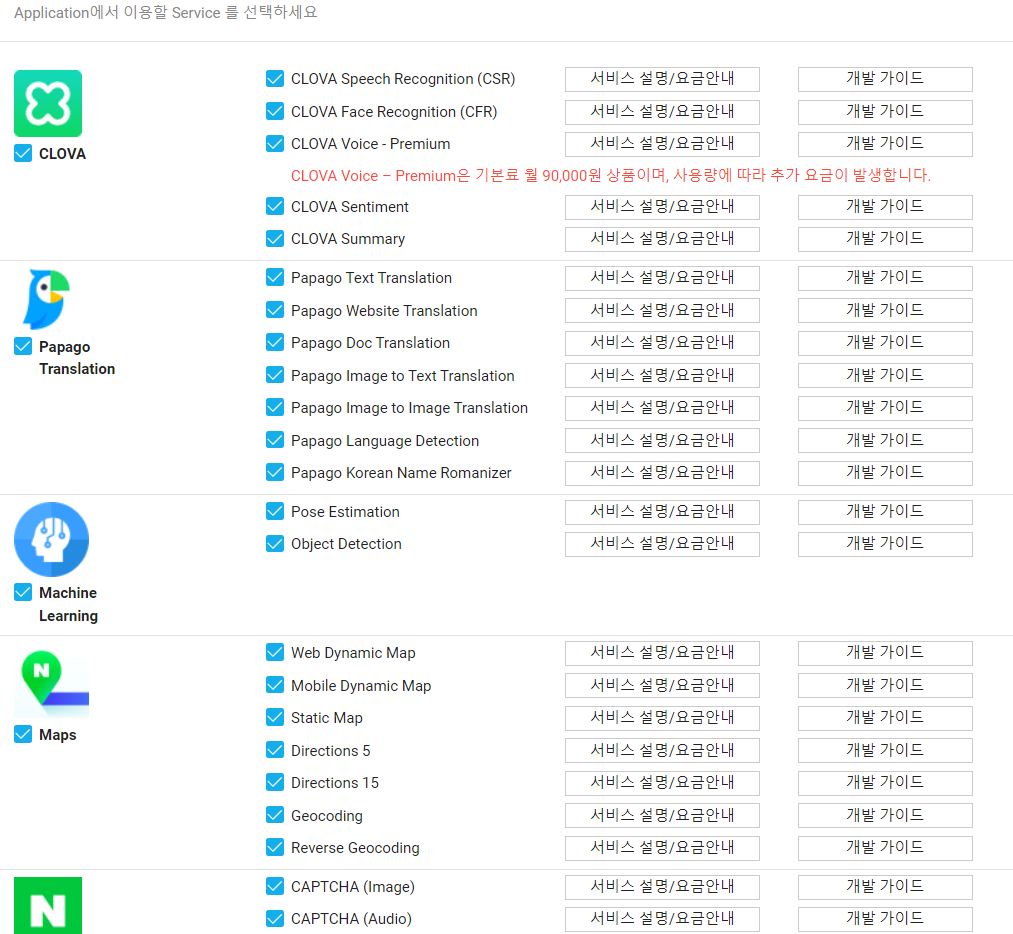Open 개발 가이드 for Papago Website Translation
The height and width of the screenshot is (934, 1013).
click(885, 310)
